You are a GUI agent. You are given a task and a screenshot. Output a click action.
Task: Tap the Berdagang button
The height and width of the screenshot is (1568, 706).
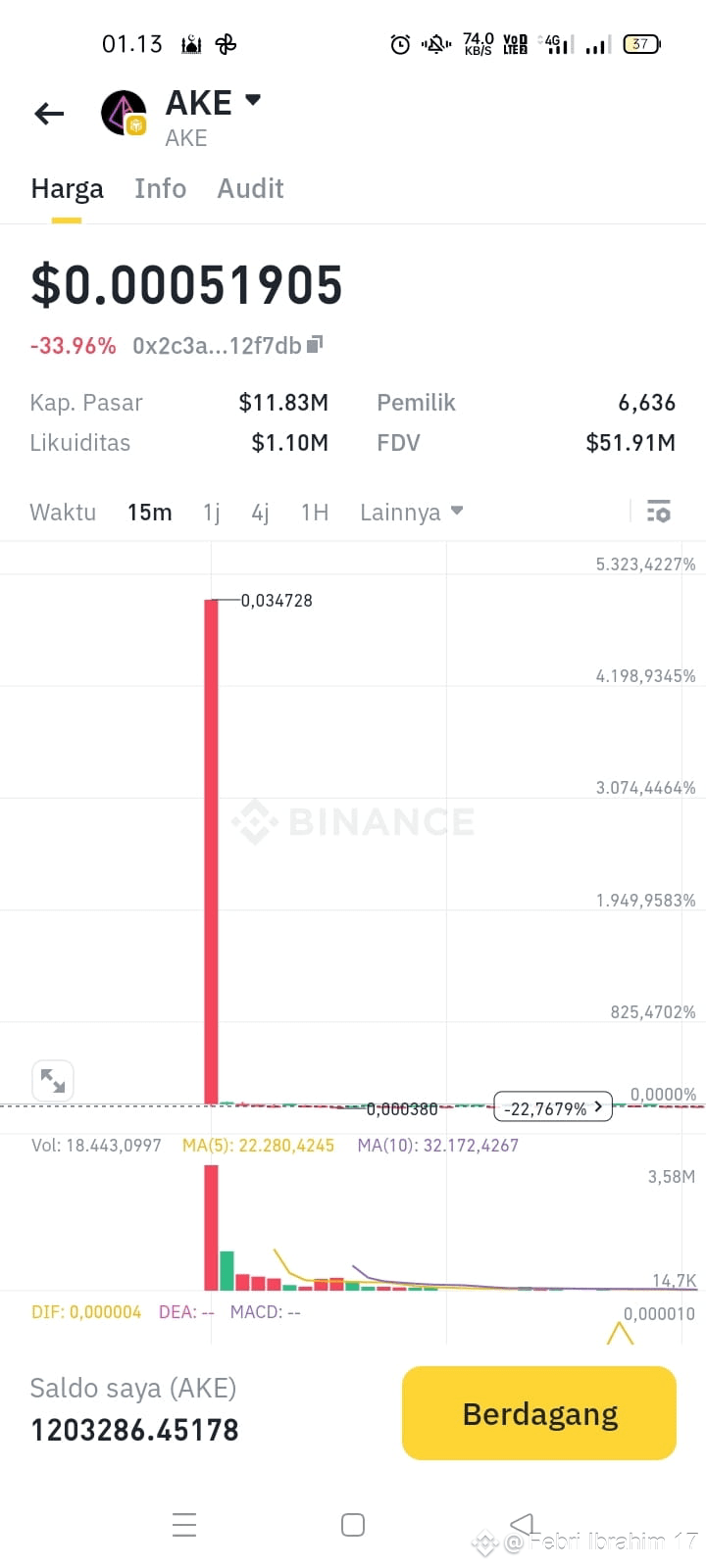click(538, 1413)
